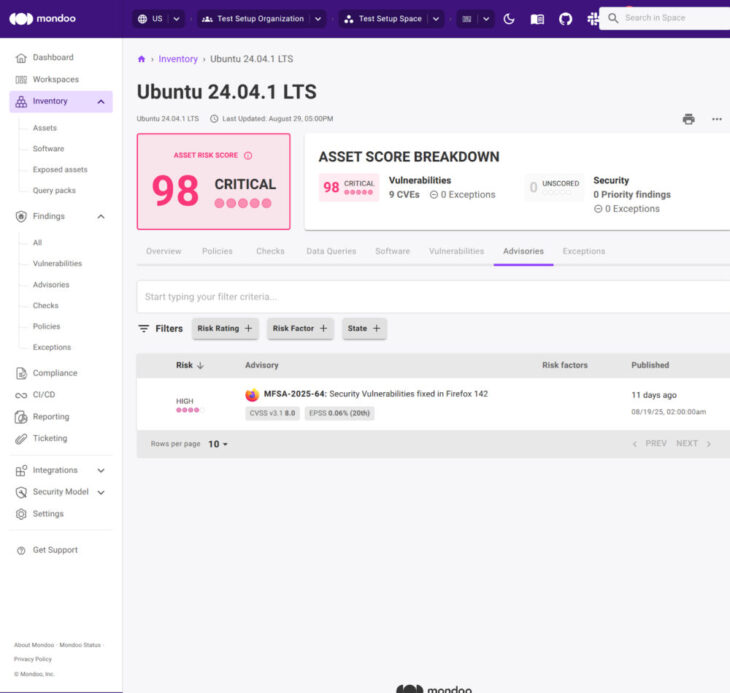Open the documentation book icon
Image resolution: width=730 pixels, height=693 pixels.
click(x=537, y=19)
